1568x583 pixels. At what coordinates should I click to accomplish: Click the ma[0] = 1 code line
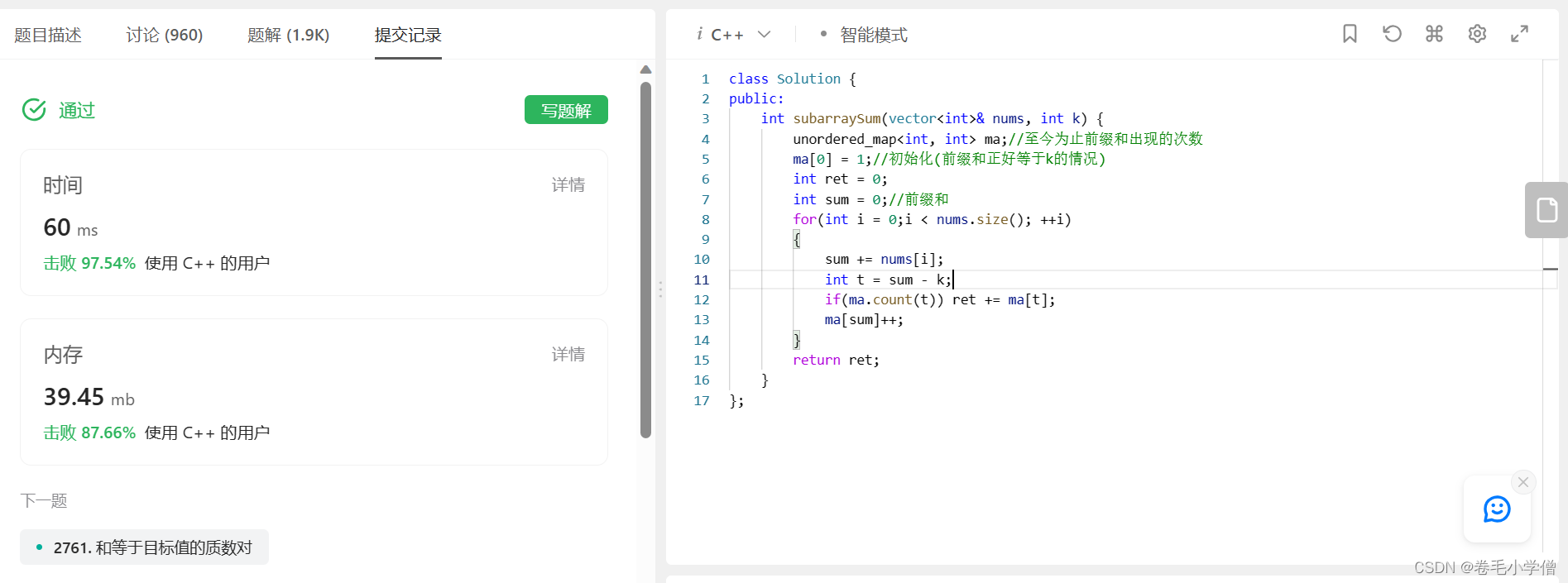point(949,159)
